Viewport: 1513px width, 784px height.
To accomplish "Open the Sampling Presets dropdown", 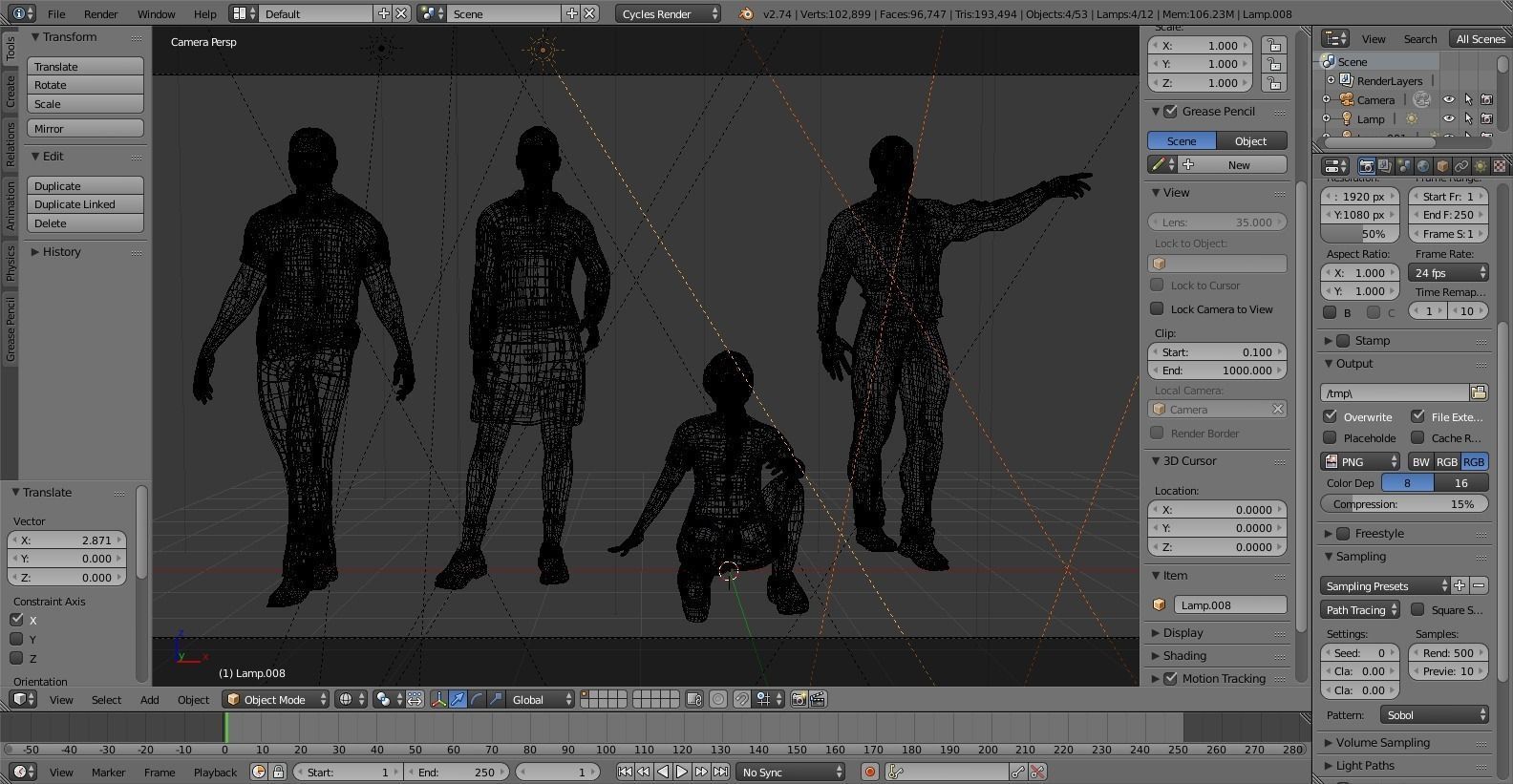I will tap(1385, 585).
